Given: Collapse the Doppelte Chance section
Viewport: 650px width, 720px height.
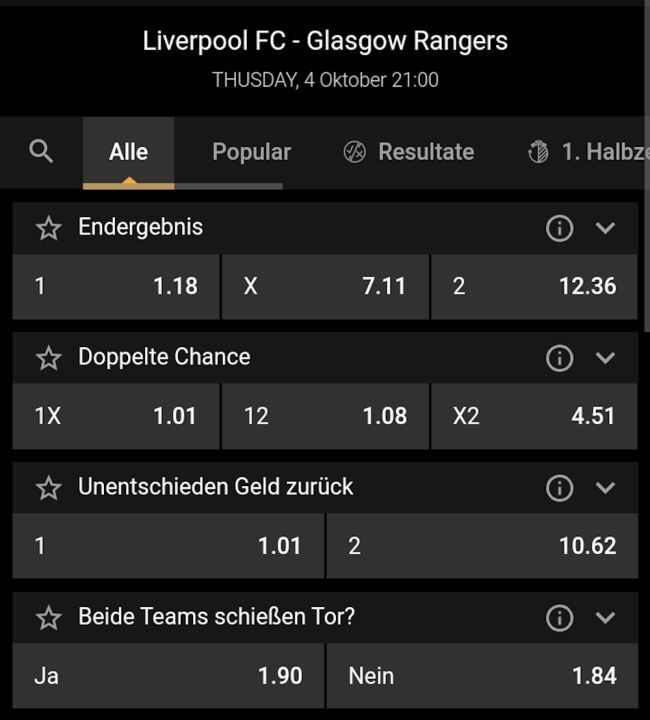Looking at the screenshot, I should coord(605,358).
